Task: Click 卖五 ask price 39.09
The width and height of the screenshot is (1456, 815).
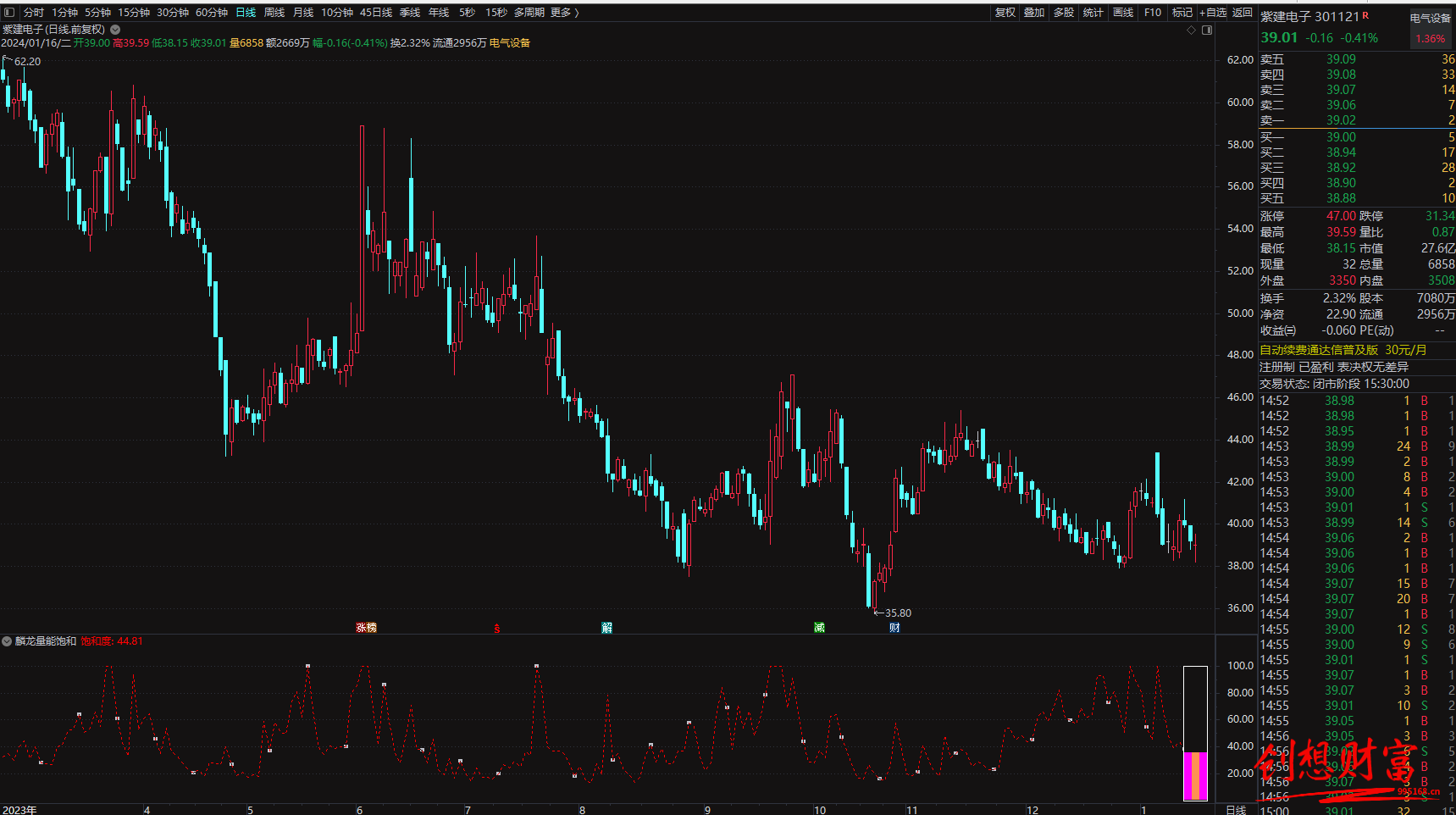Action: pyautogui.click(x=1341, y=59)
